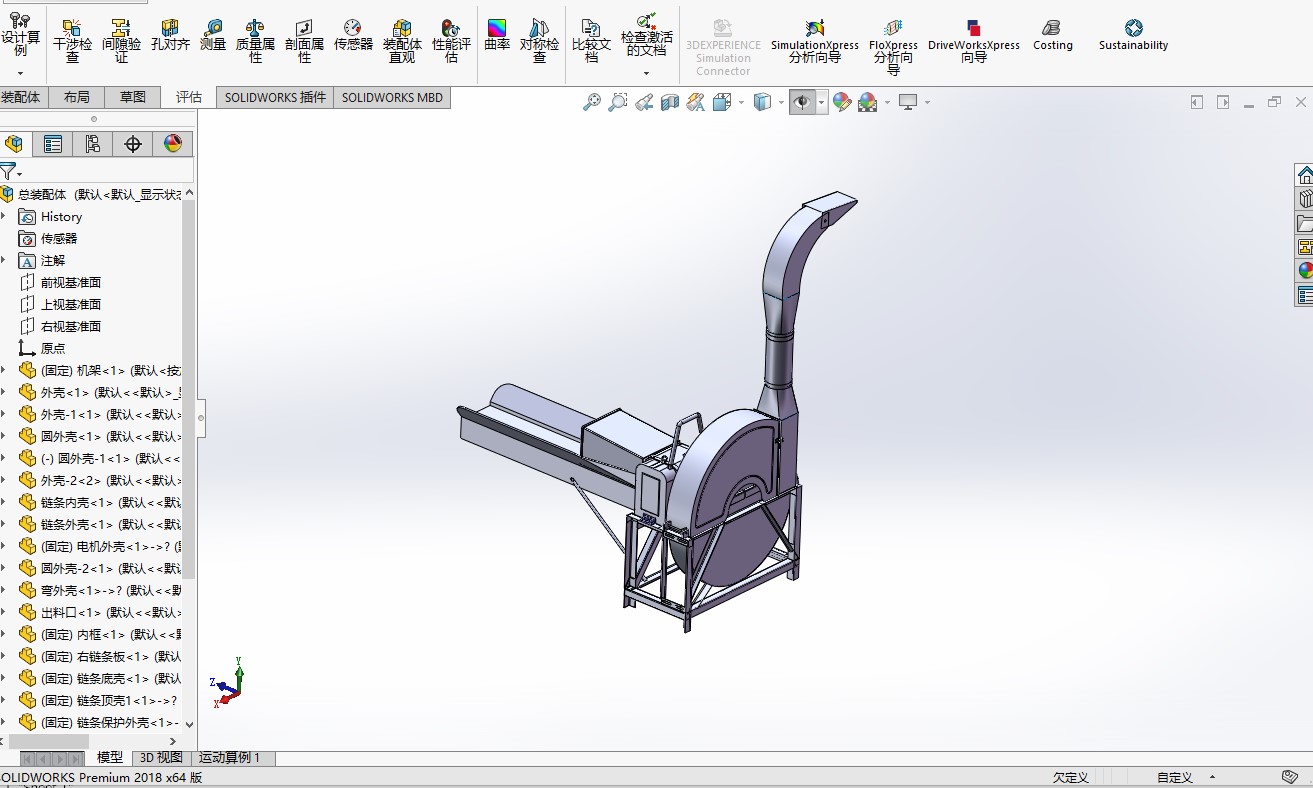Open DriveWorksXpress wizard

pyautogui.click(x=974, y=41)
